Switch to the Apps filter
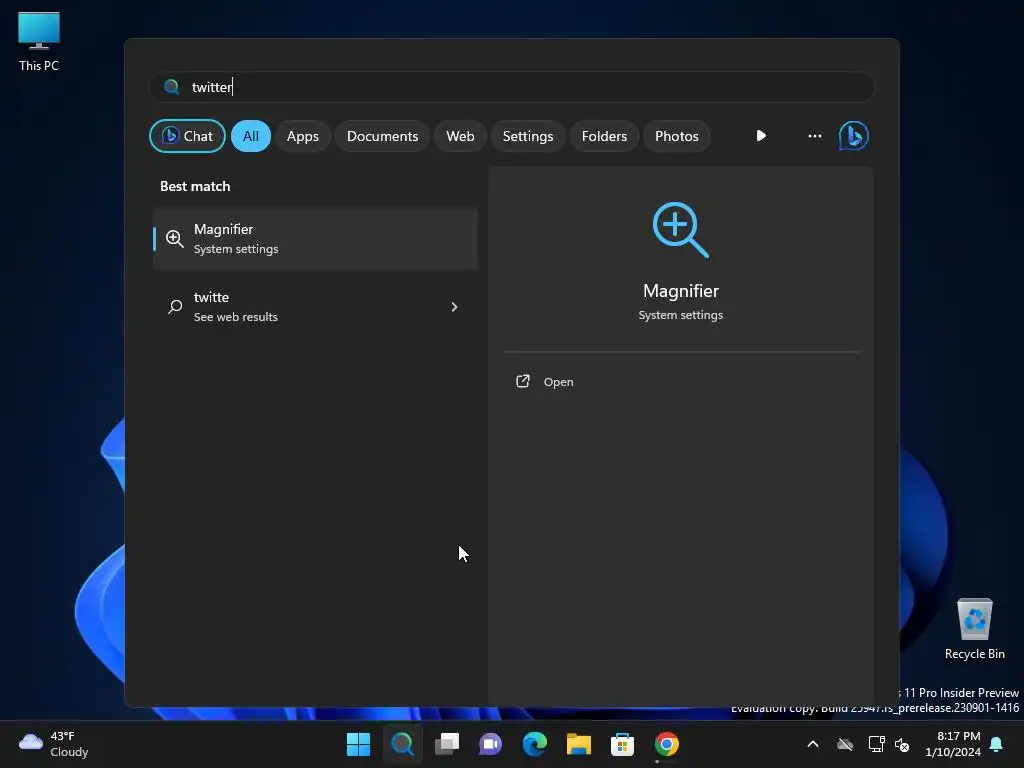Screen dimensions: 1024x768 coord(302,136)
